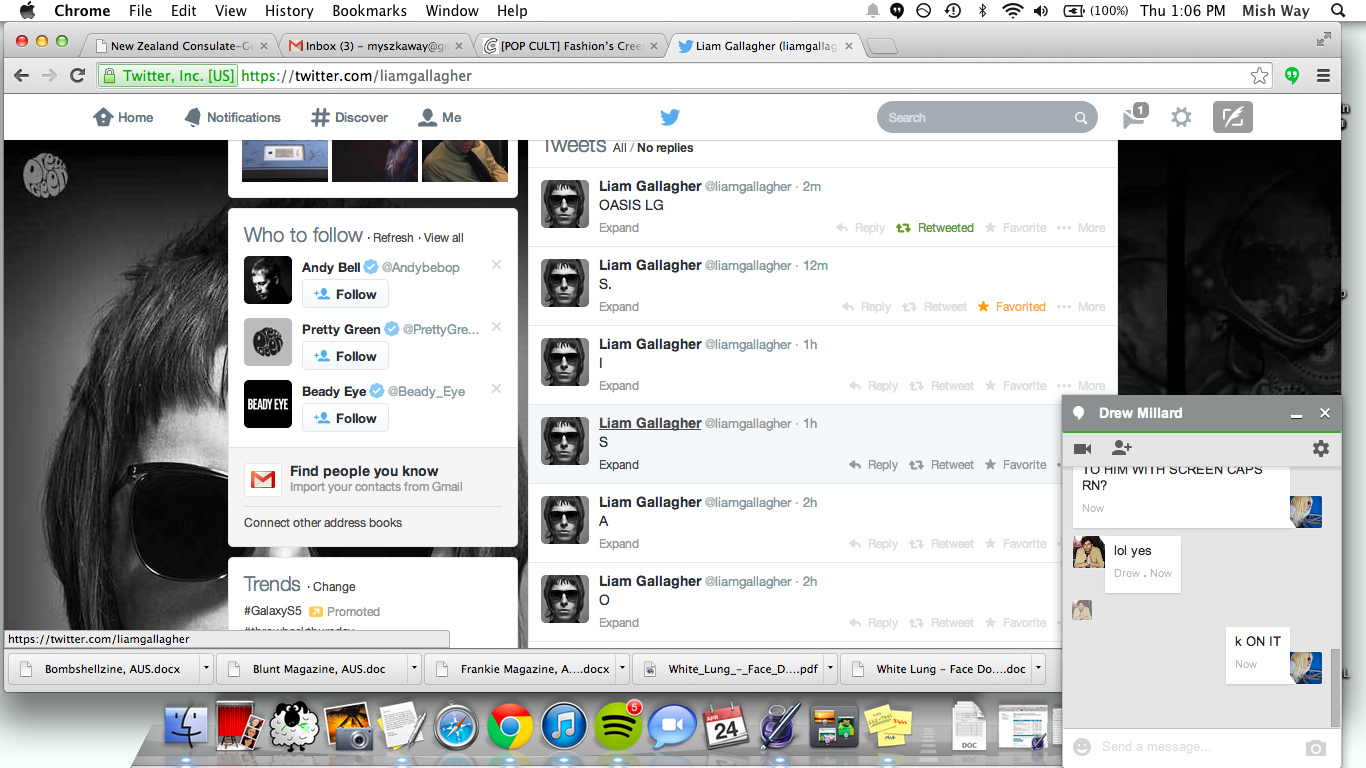Click the Twitter bird logo

coord(669,116)
